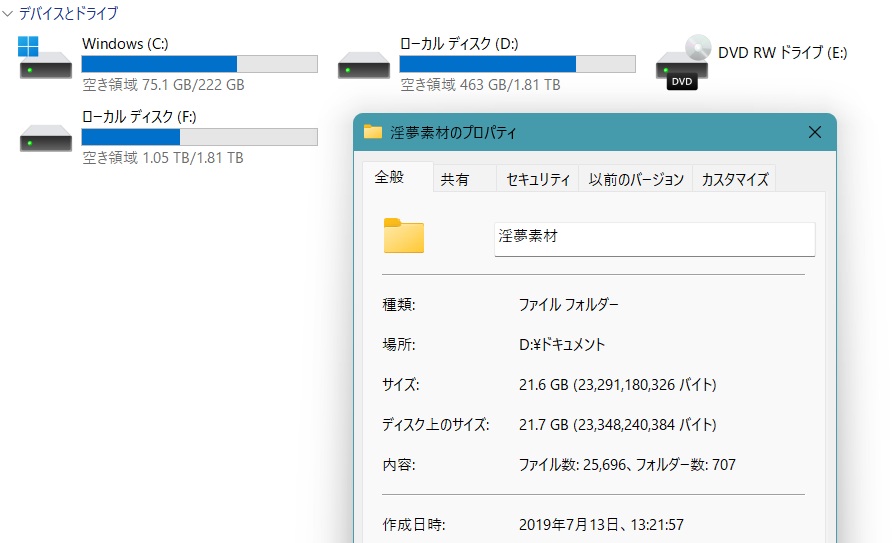896x543 pixels.
Task: Click the folder name field containing 淫夢素材
Action: [654, 239]
